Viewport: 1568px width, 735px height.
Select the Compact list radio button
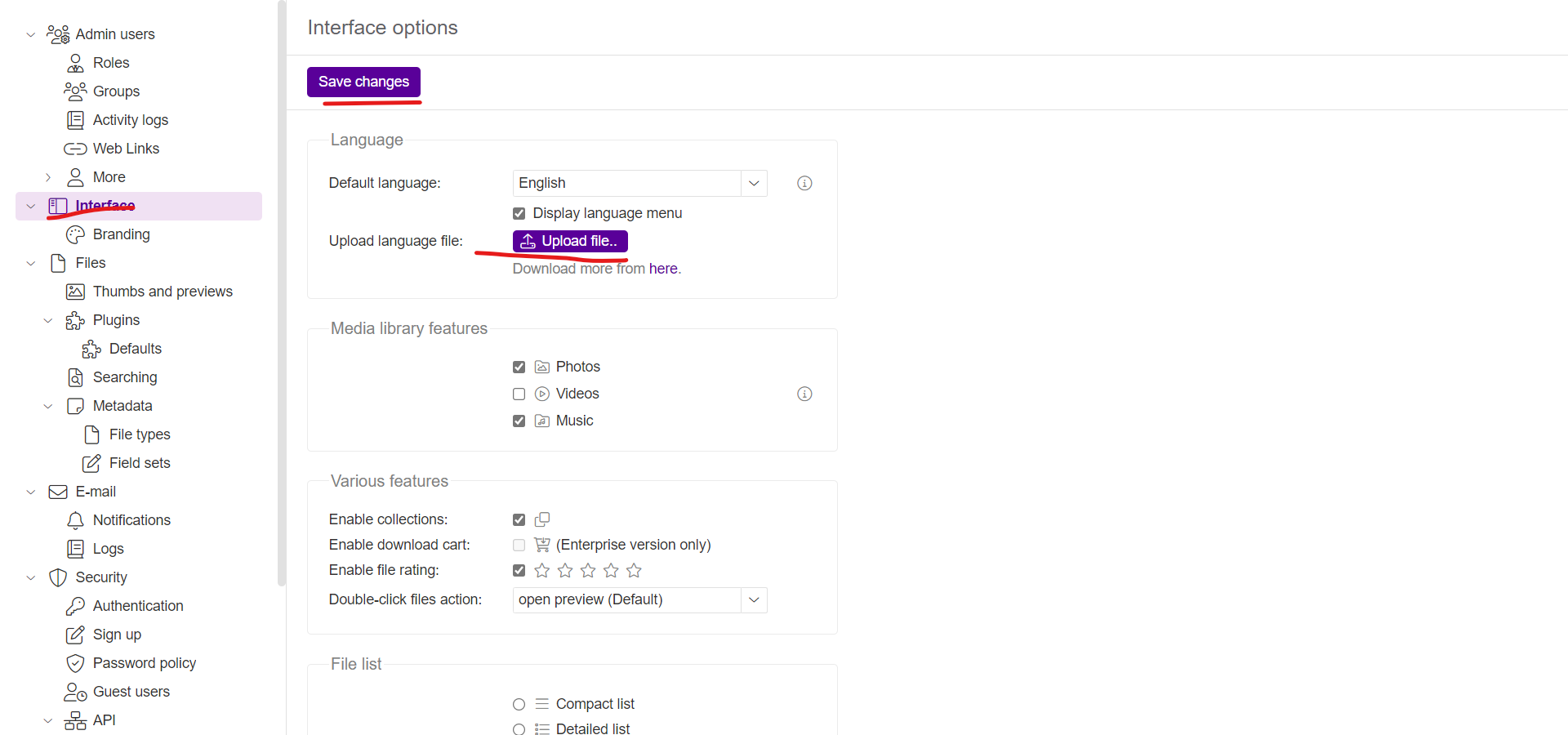click(x=519, y=704)
